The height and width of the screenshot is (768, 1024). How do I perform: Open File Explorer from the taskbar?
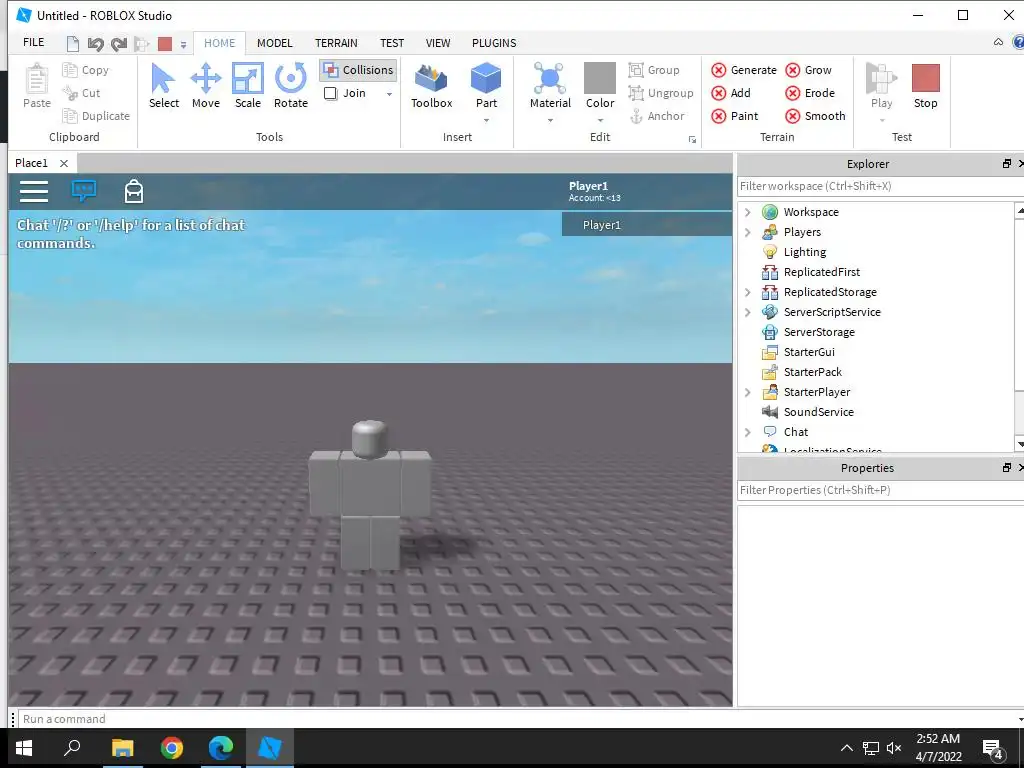point(123,748)
